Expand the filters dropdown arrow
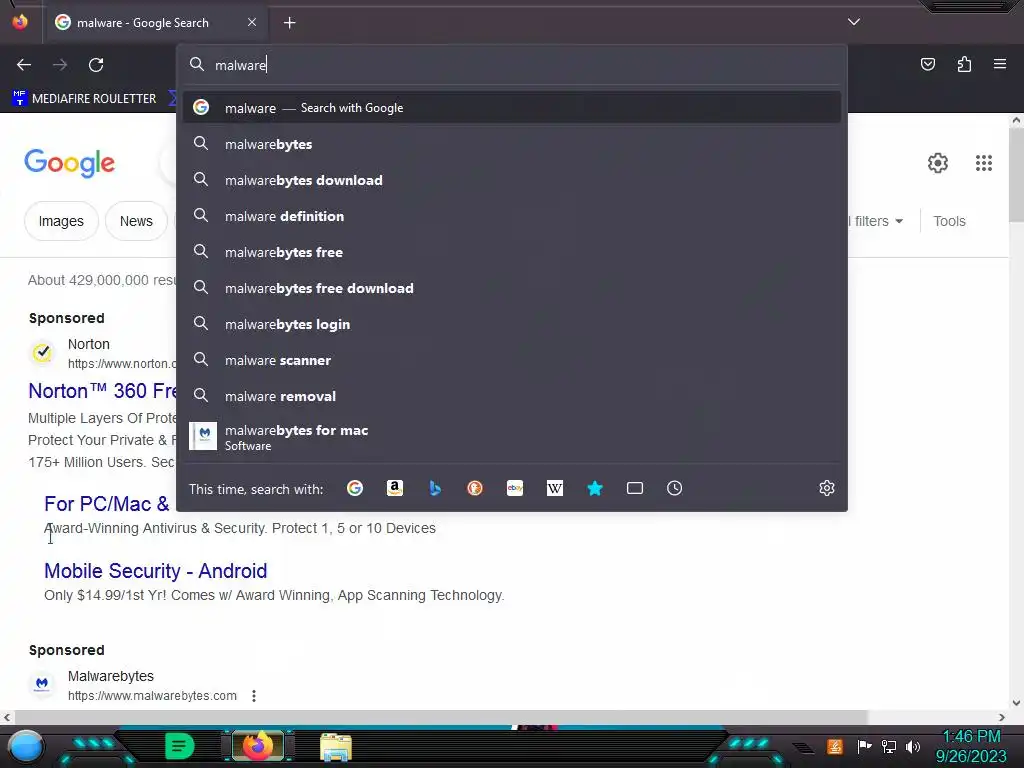 tap(899, 221)
